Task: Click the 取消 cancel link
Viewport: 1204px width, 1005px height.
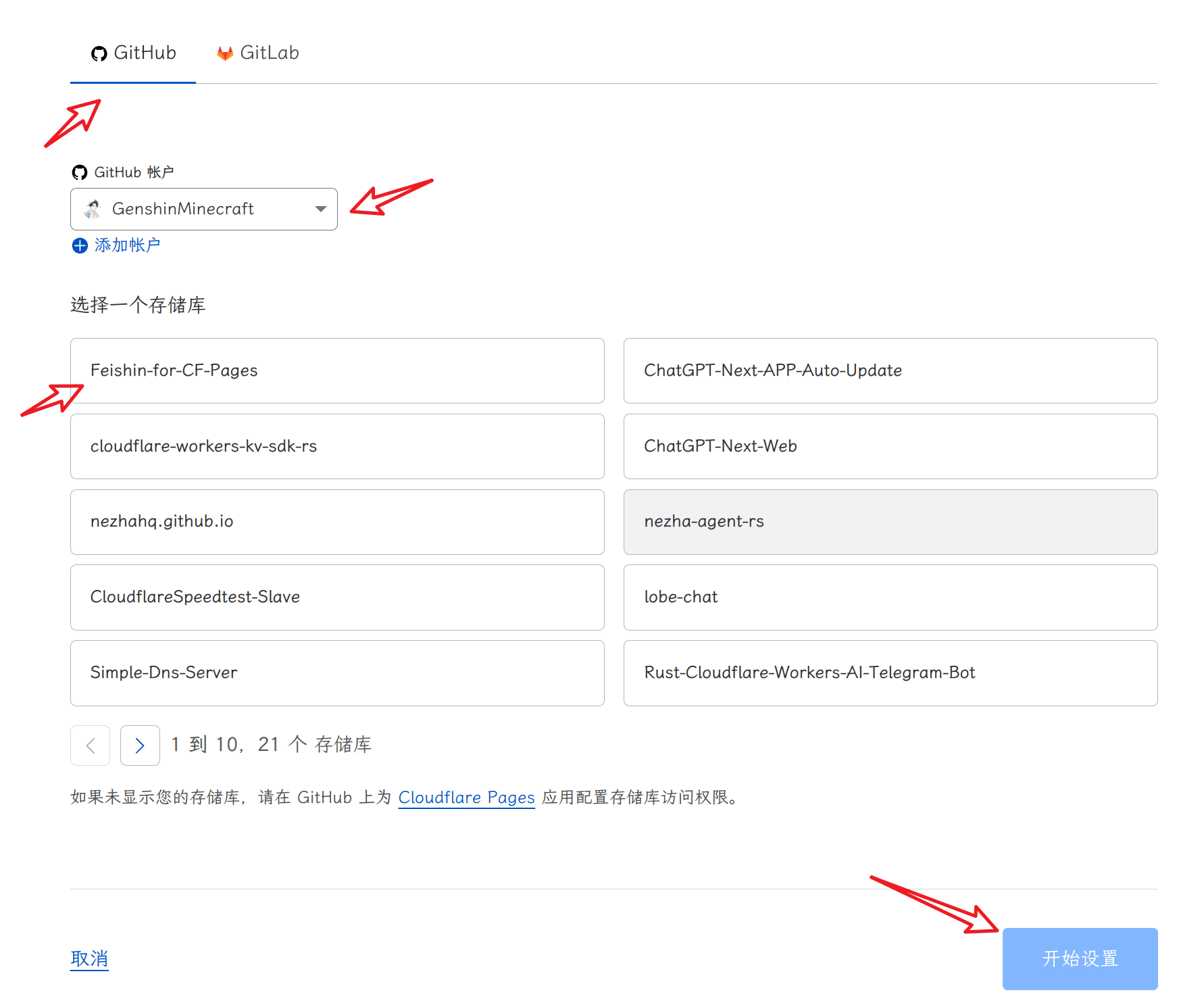Action: 89,958
